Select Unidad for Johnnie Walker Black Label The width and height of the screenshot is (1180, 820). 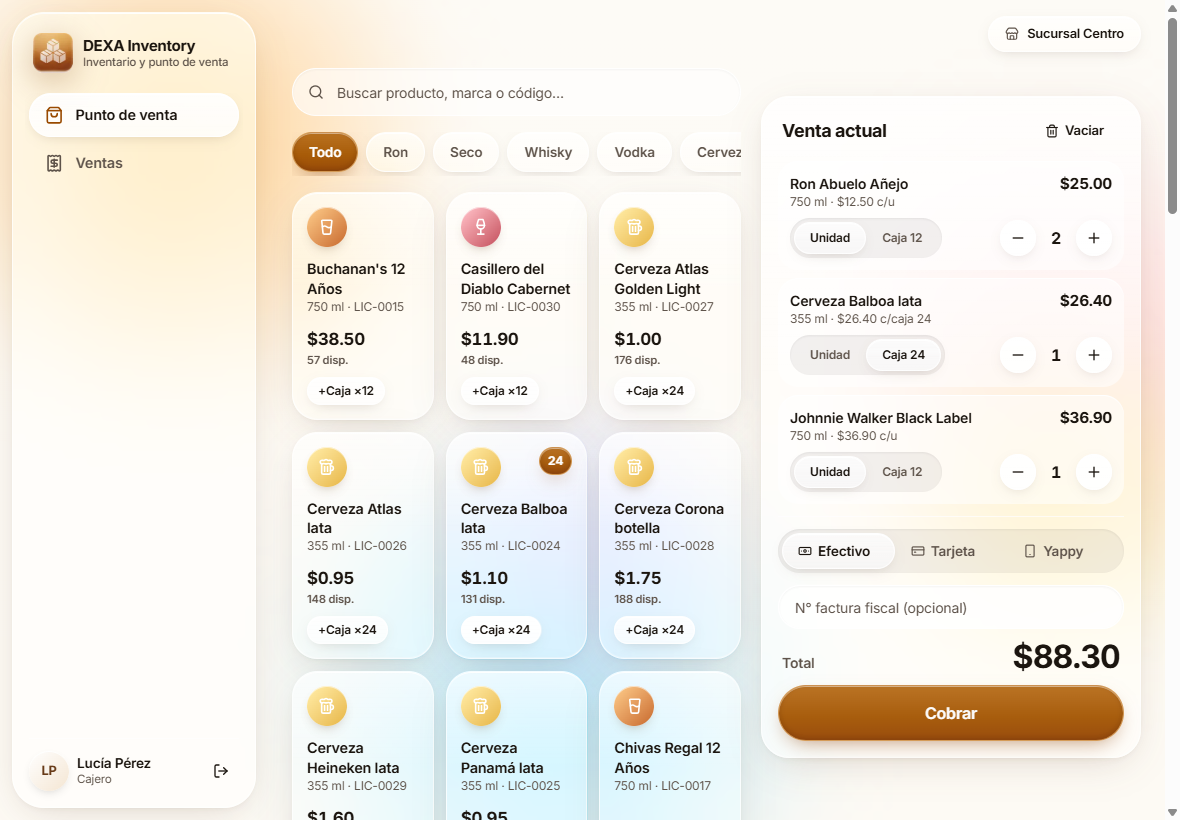point(829,472)
